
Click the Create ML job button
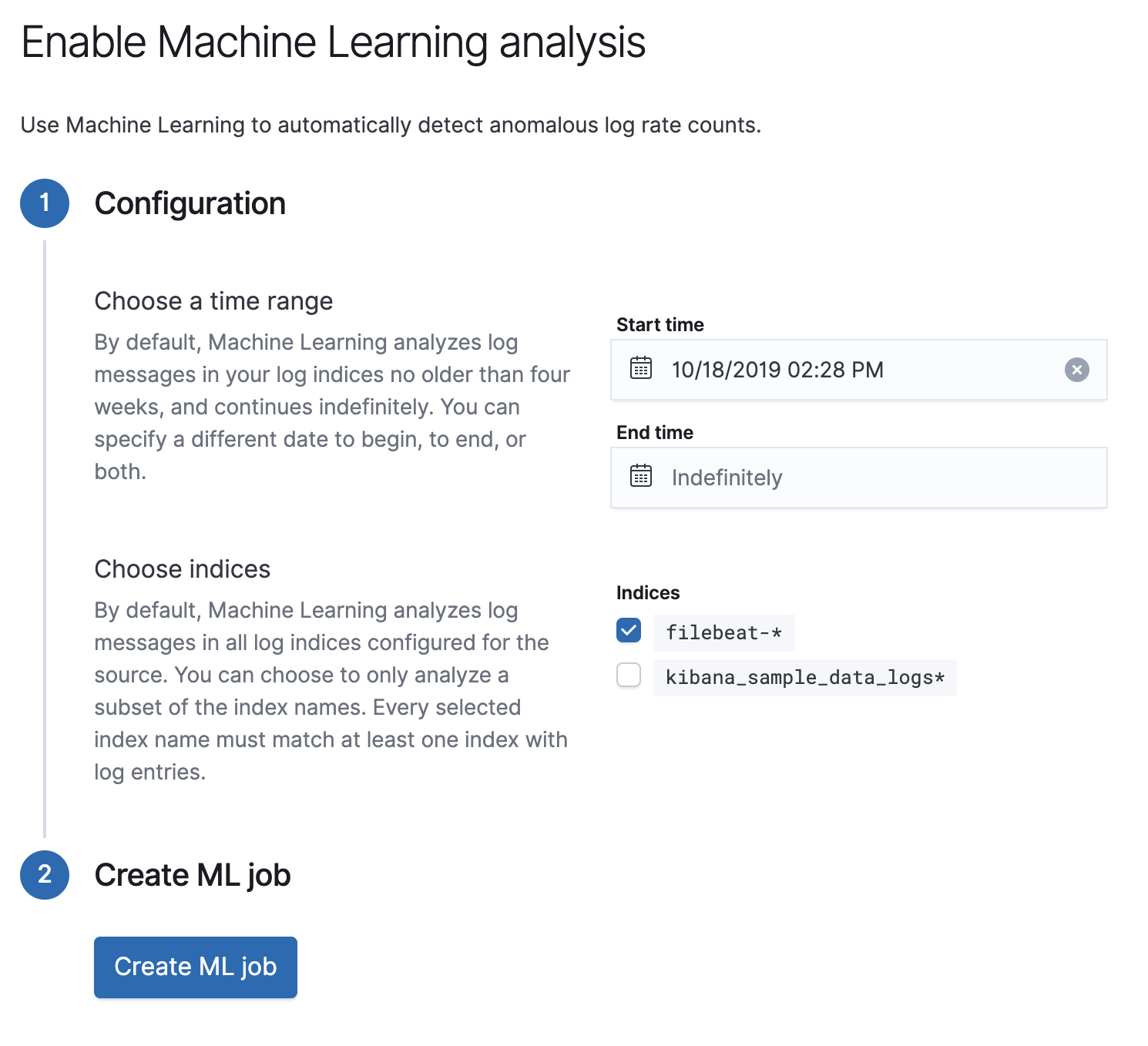coord(195,967)
